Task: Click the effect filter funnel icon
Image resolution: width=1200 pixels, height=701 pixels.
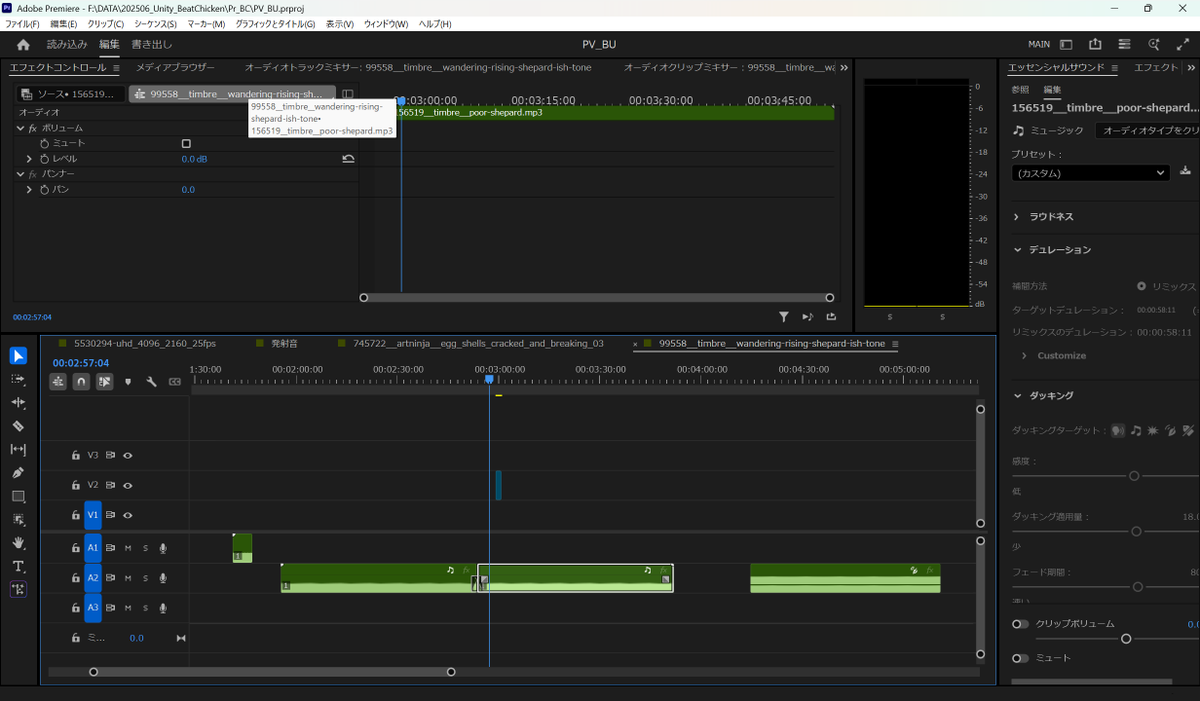Action: 785,317
